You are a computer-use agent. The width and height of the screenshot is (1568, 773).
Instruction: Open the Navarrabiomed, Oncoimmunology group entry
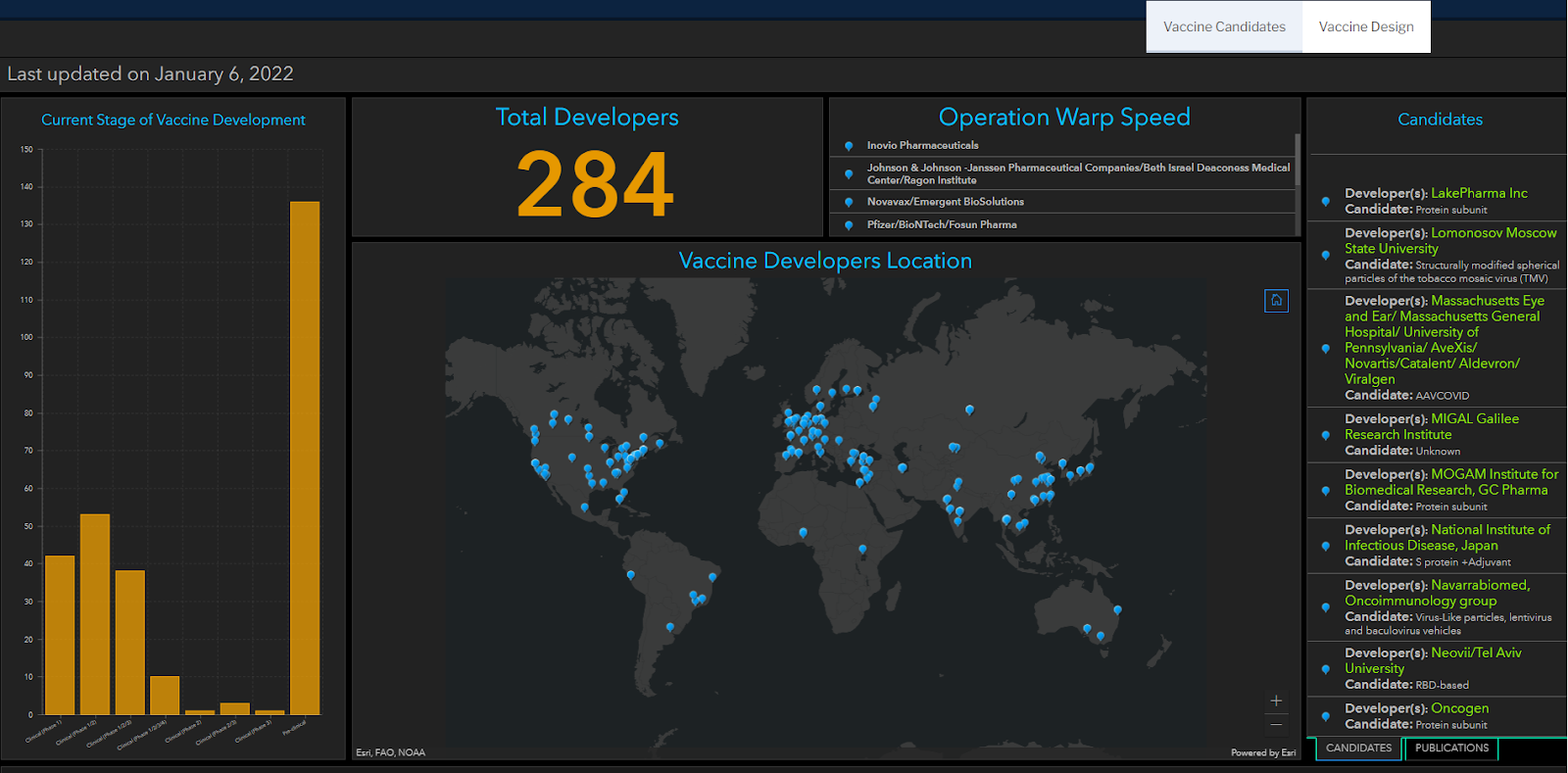pos(1437,607)
